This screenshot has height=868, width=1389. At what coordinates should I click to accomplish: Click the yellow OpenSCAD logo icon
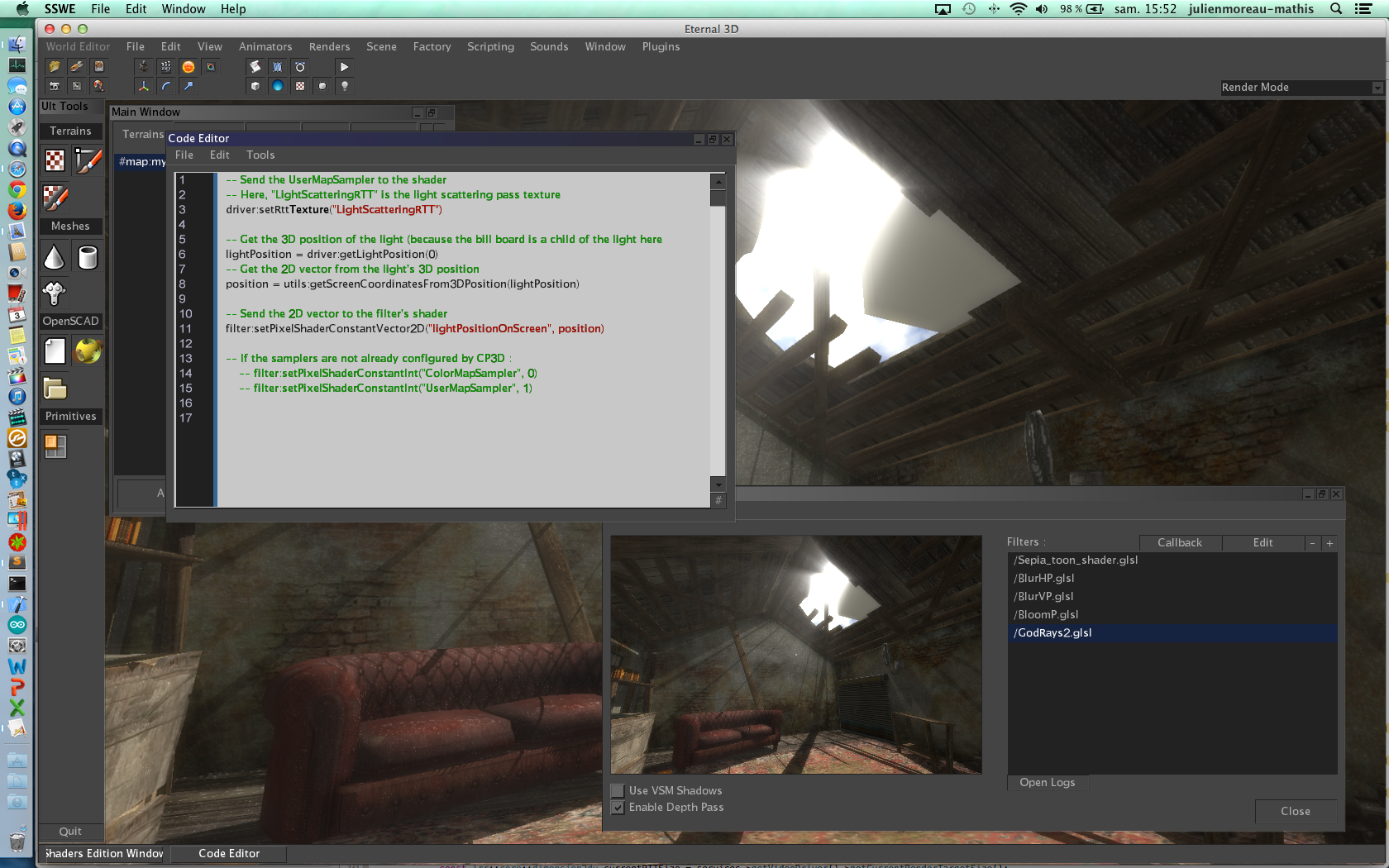(88, 351)
